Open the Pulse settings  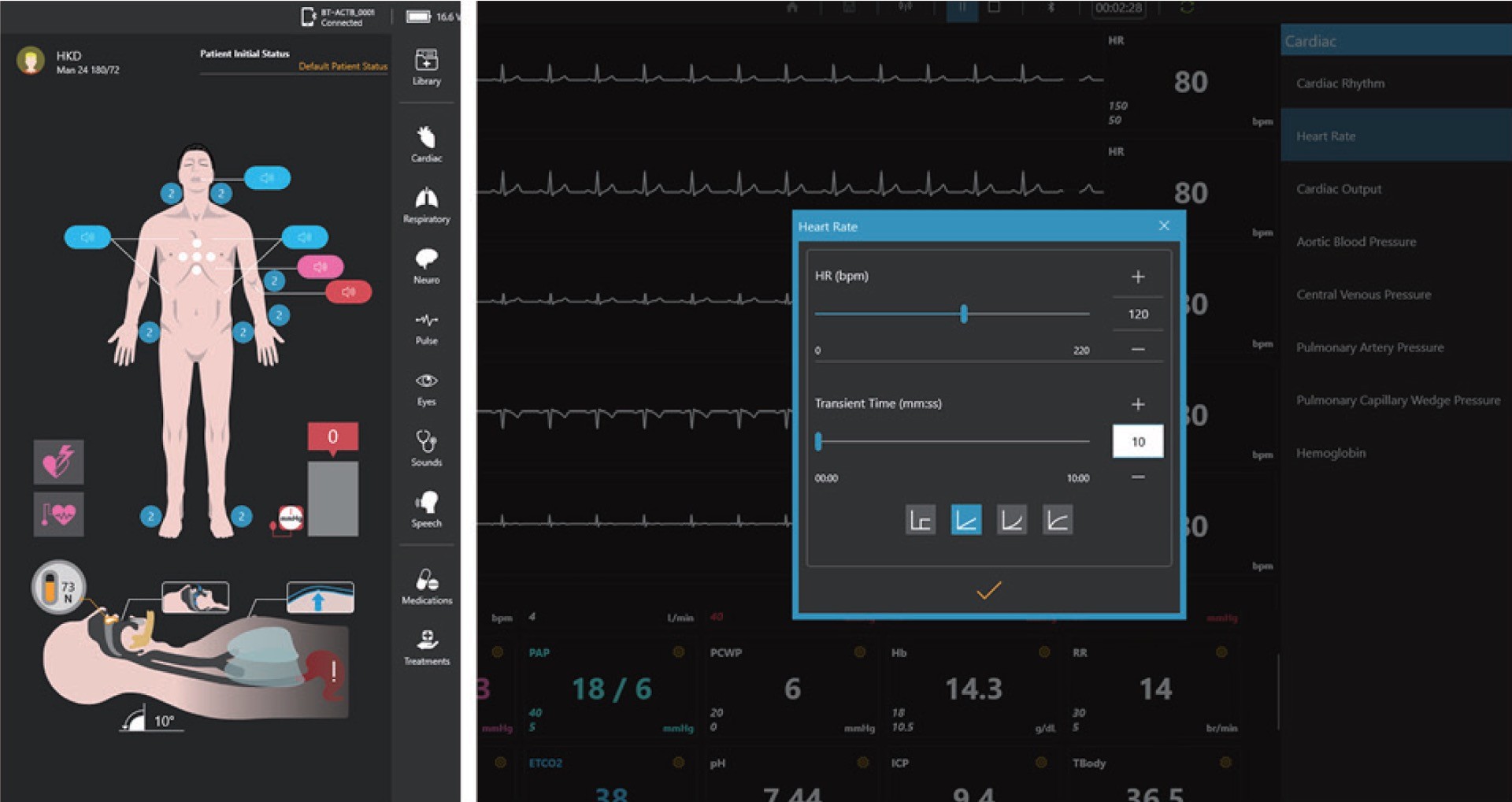[x=426, y=328]
